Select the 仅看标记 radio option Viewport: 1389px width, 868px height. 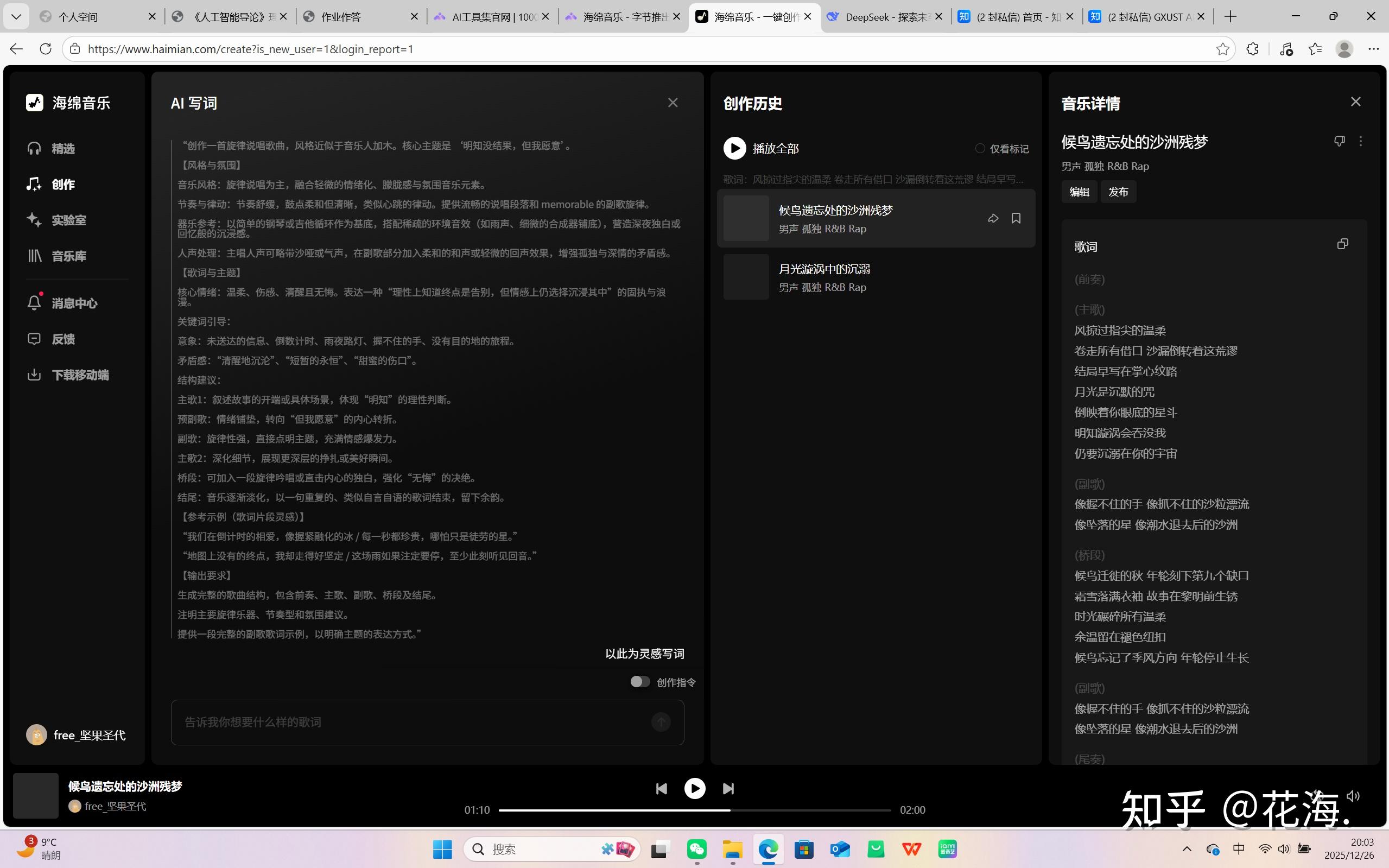(x=980, y=149)
